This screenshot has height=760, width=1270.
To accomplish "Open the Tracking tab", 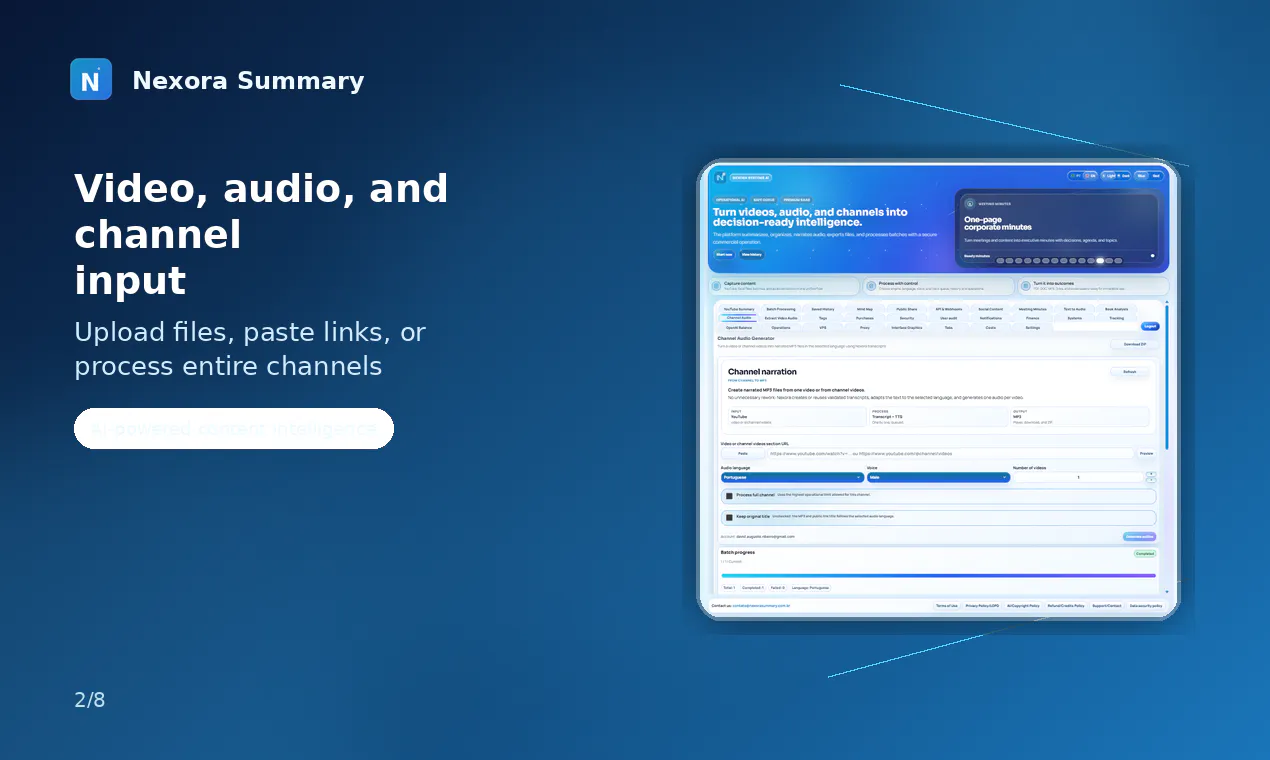I will (1116, 318).
